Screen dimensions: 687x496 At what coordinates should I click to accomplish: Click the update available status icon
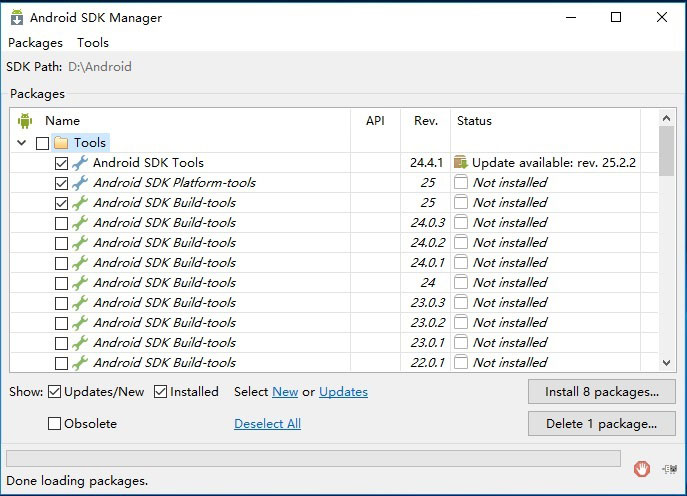pos(461,163)
